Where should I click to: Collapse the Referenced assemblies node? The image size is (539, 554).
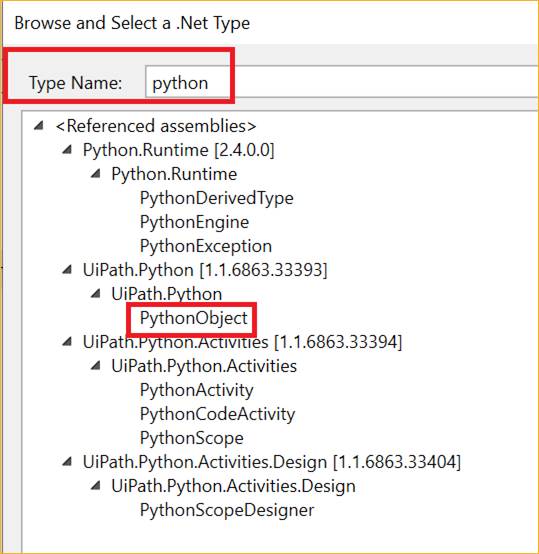point(38,125)
